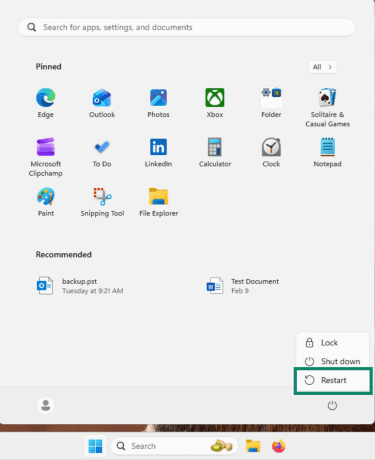This screenshot has width=375, height=460.
Task: Click the Start menu search field
Action: click(x=187, y=27)
